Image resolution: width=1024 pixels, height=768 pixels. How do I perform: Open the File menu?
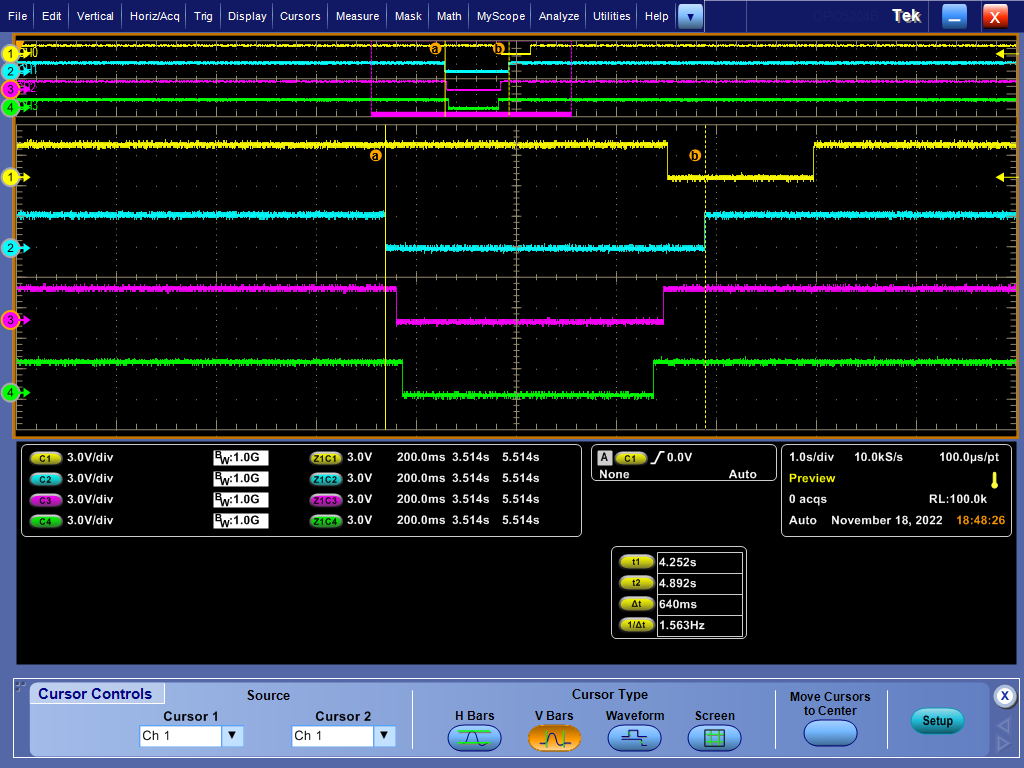pyautogui.click(x=18, y=16)
